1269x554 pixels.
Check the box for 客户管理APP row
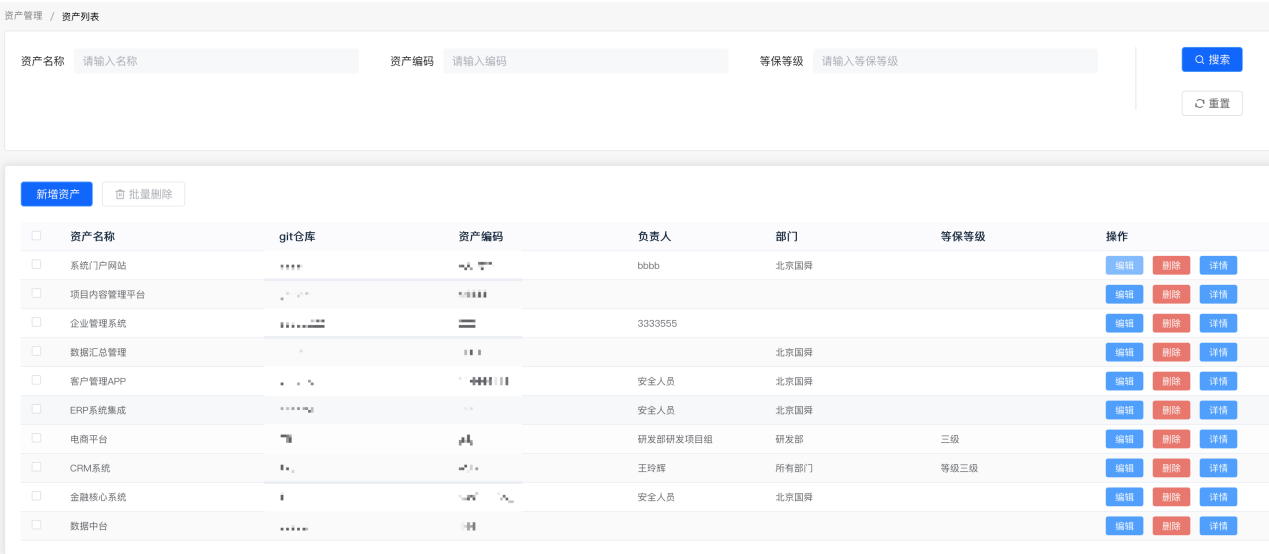click(37, 381)
